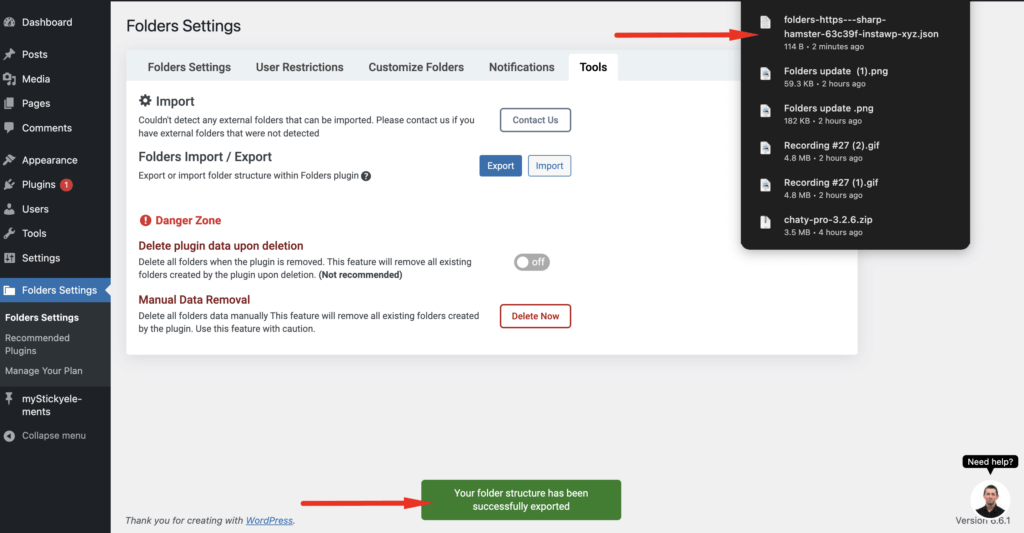Click the Import button
Image resolution: width=1024 pixels, height=533 pixels.
[549, 166]
